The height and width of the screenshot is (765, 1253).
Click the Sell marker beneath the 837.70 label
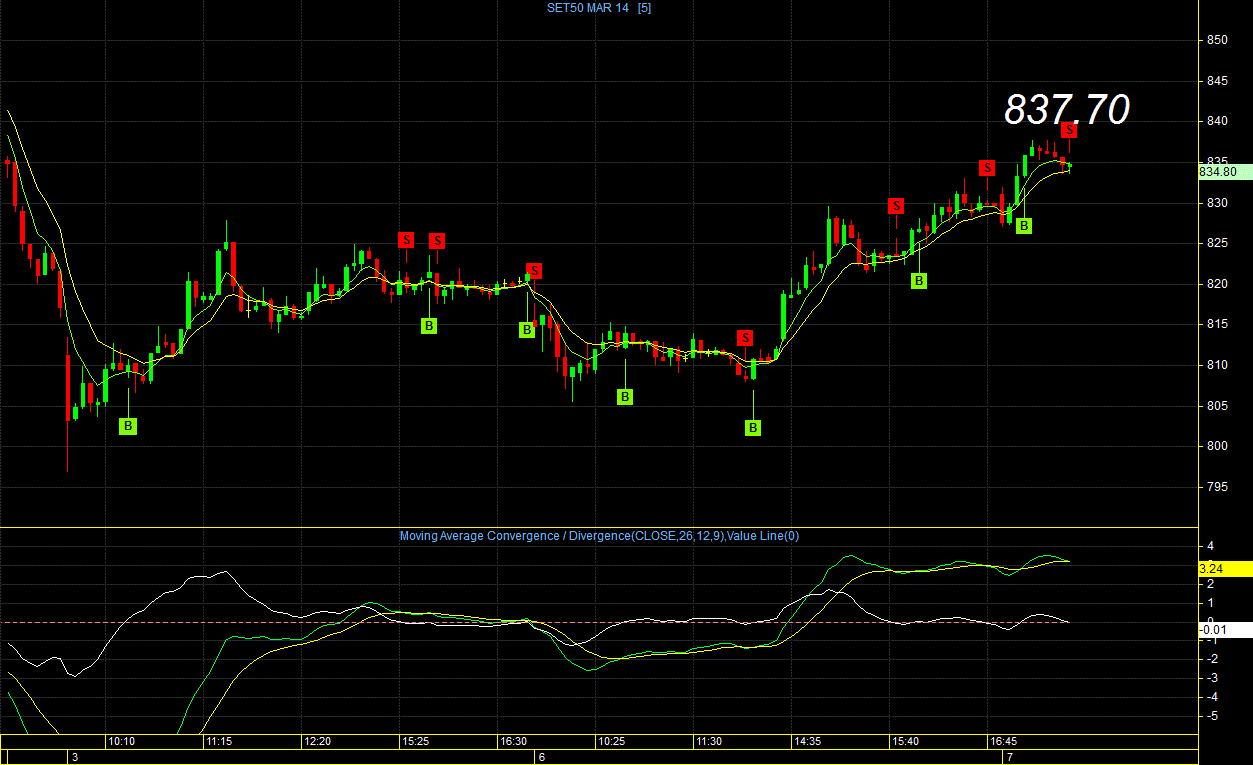pyautogui.click(x=1070, y=129)
